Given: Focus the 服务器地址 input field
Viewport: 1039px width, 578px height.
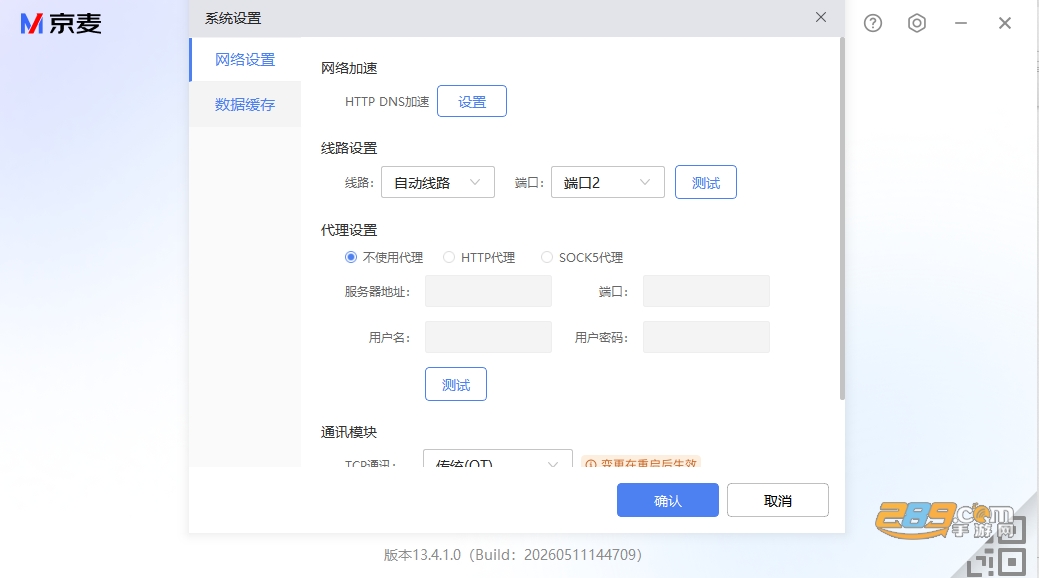Looking at the screenshot, I should pos(488,291).
